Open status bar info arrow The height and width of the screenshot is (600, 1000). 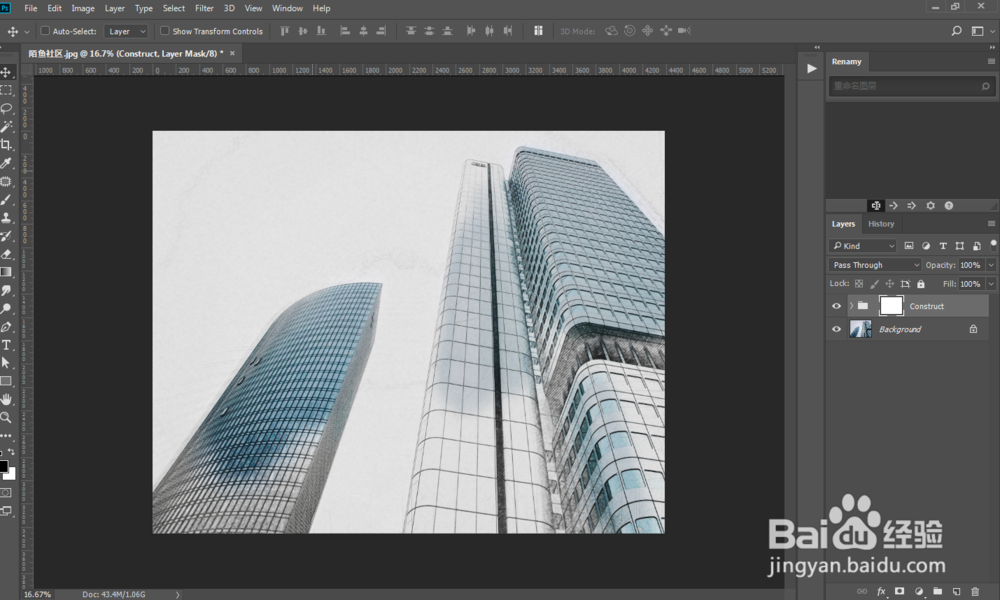(x=178, y=594)
